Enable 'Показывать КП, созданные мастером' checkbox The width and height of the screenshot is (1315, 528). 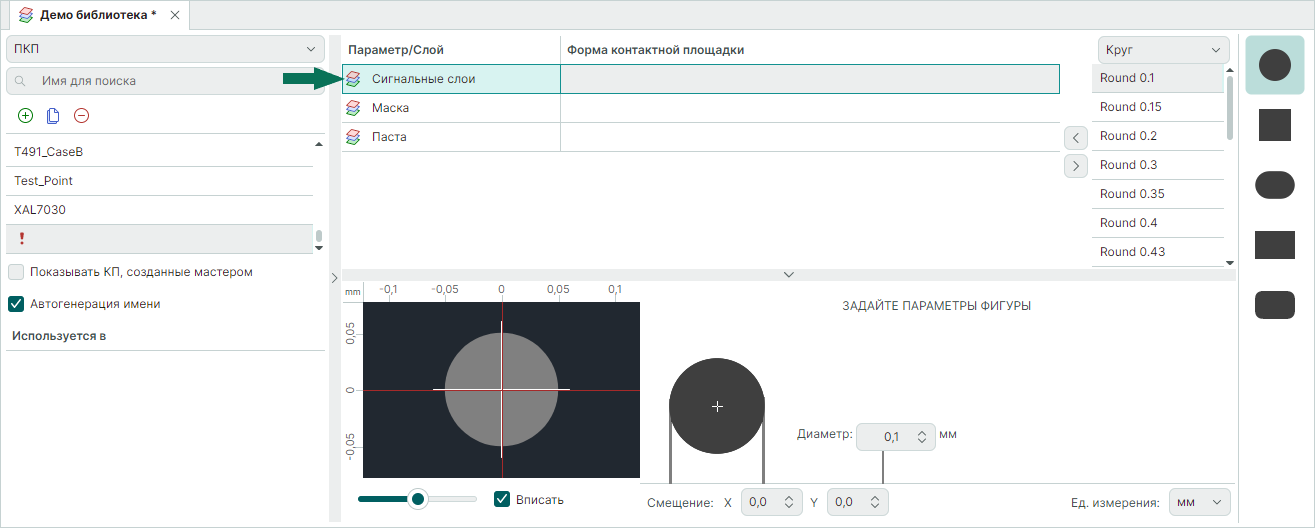click(16, 272)
